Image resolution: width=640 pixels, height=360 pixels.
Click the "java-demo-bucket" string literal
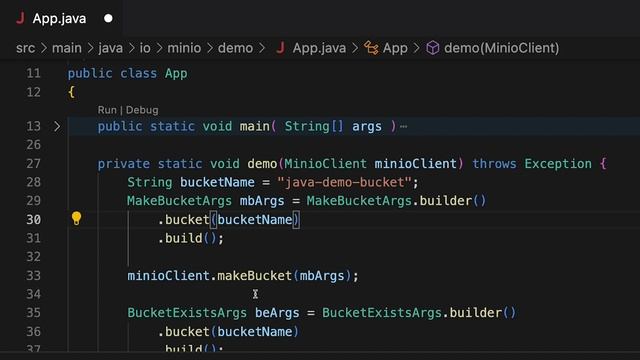pyautogui.click(x=344, y=182)
